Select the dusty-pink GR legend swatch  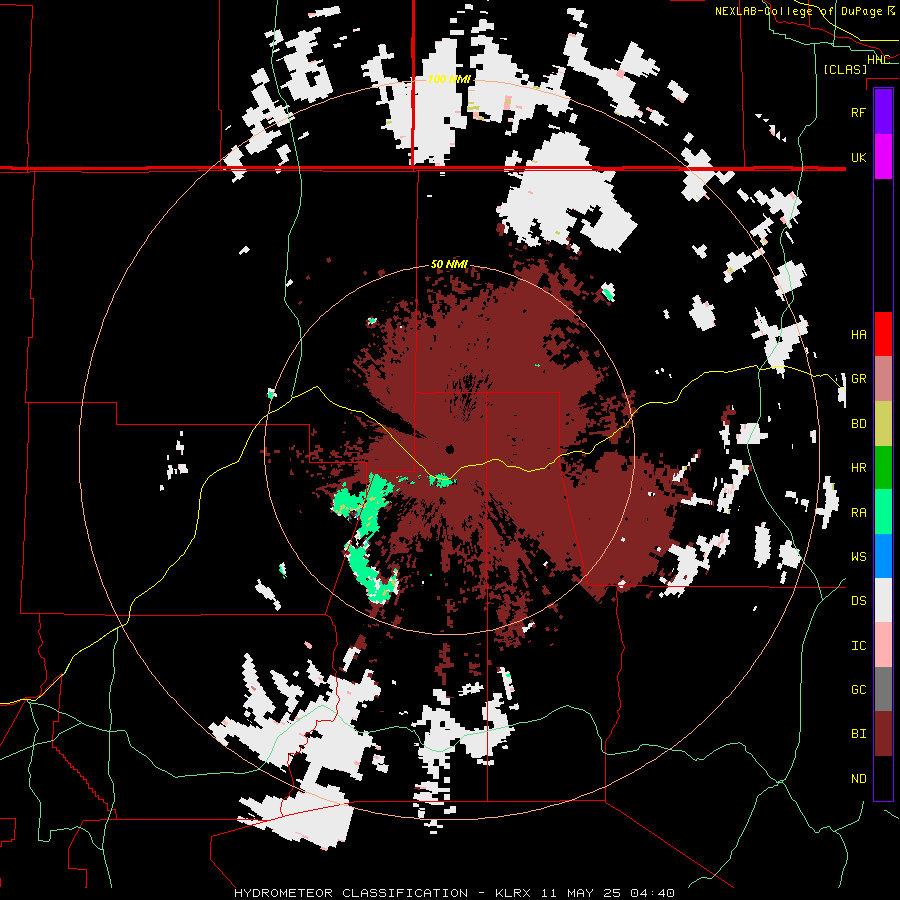coord(883,379)
